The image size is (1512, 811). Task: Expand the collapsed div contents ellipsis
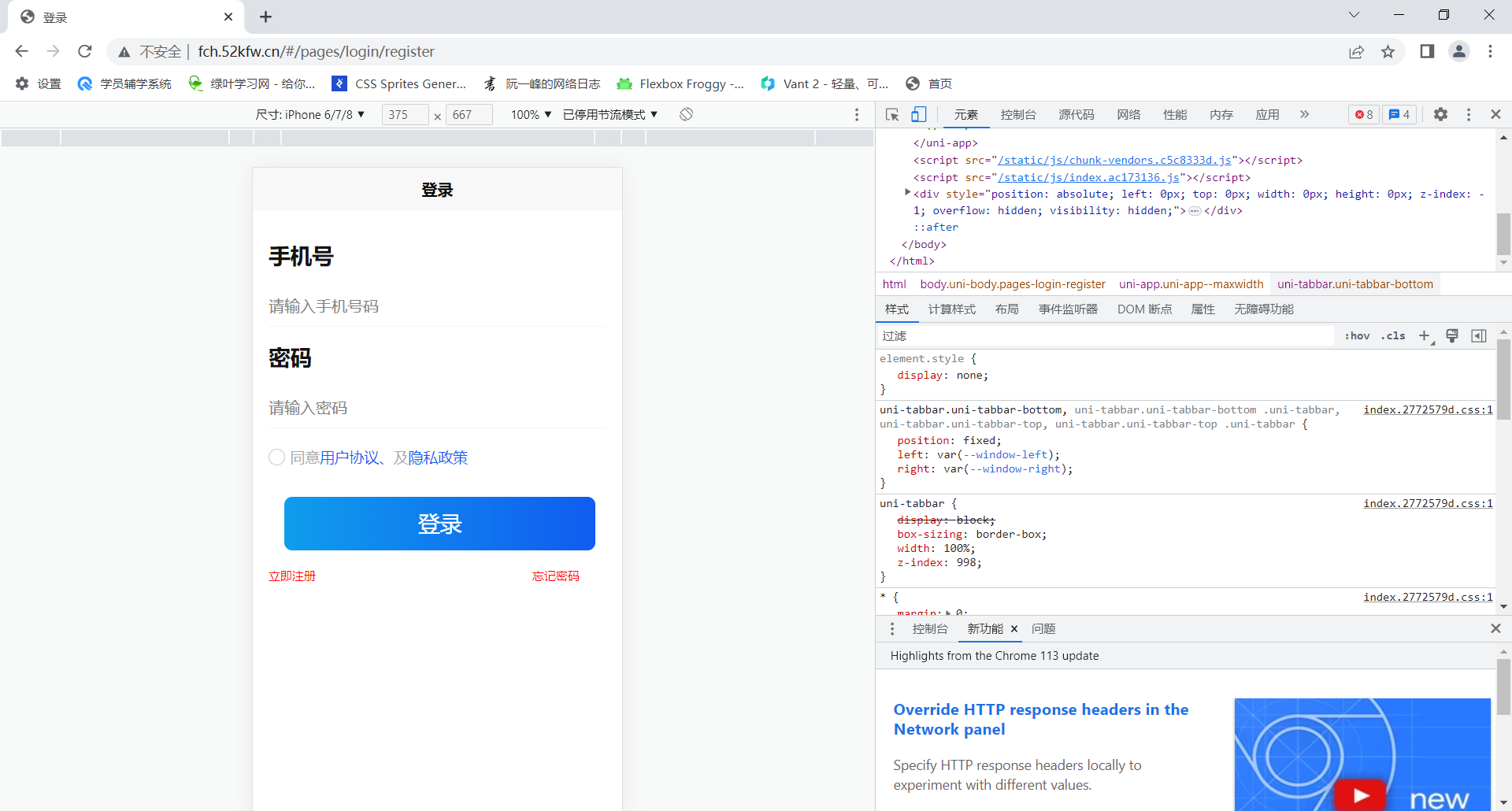coord(1195,211)
